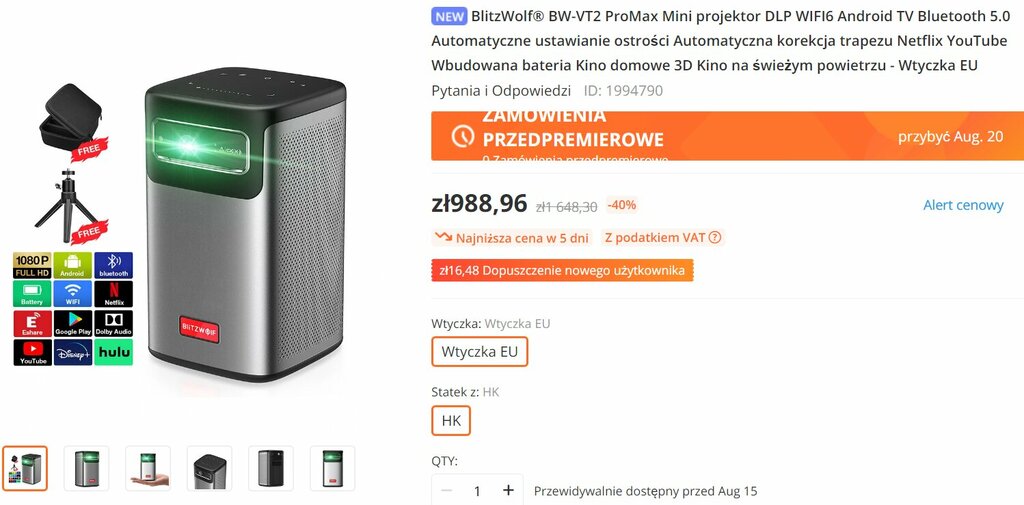This screenshot has width=1024, height=505.
Task: Click the lowest price trend arrow icon
Action: click(x=443, y=238)
